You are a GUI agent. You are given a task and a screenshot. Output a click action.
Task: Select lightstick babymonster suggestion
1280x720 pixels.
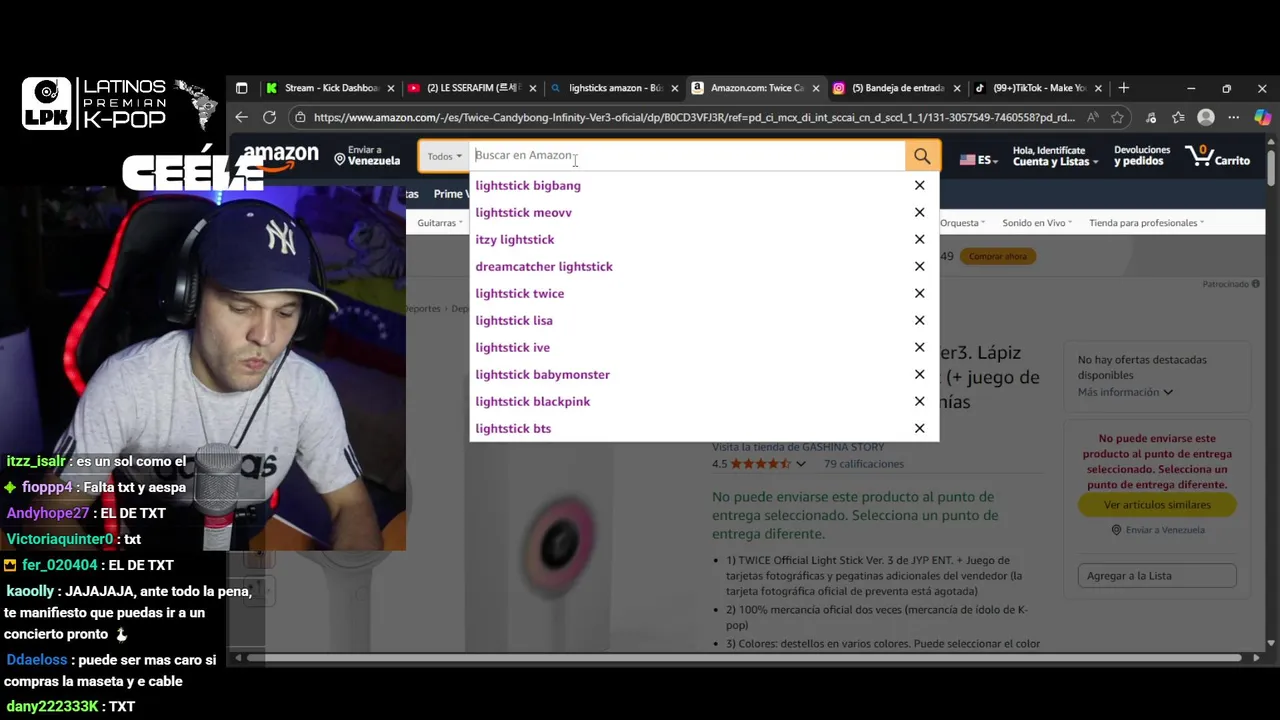tap(543, 374)
